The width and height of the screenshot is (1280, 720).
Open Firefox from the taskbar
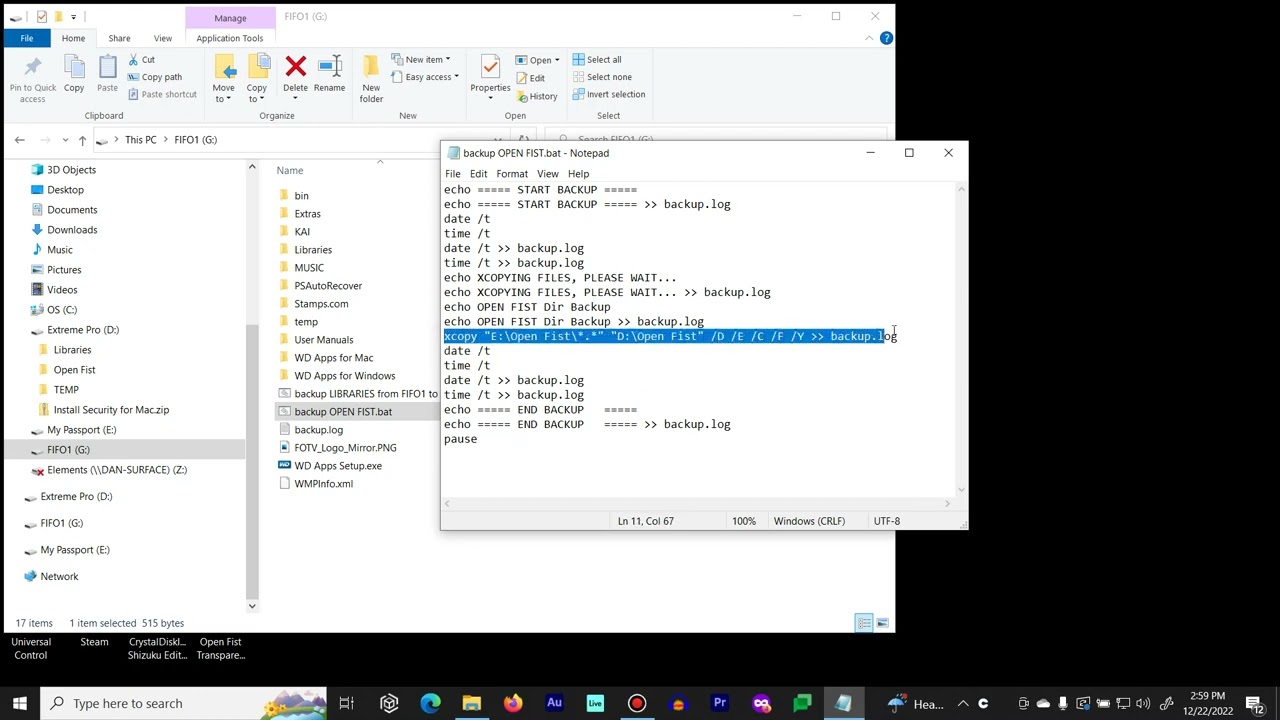pyautogui.click(x=512, y=703)
